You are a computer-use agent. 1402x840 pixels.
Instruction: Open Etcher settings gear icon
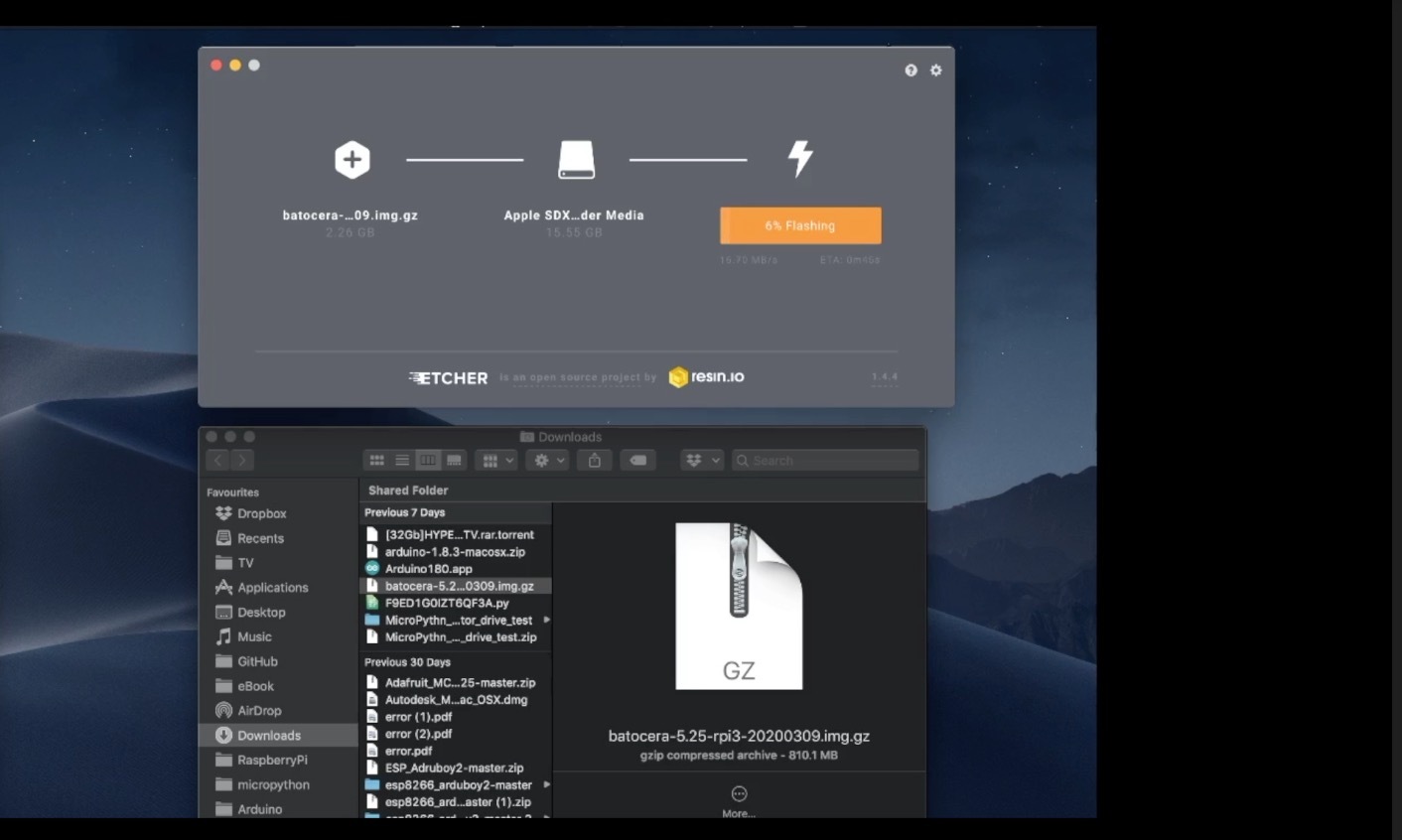click(935, 70)
